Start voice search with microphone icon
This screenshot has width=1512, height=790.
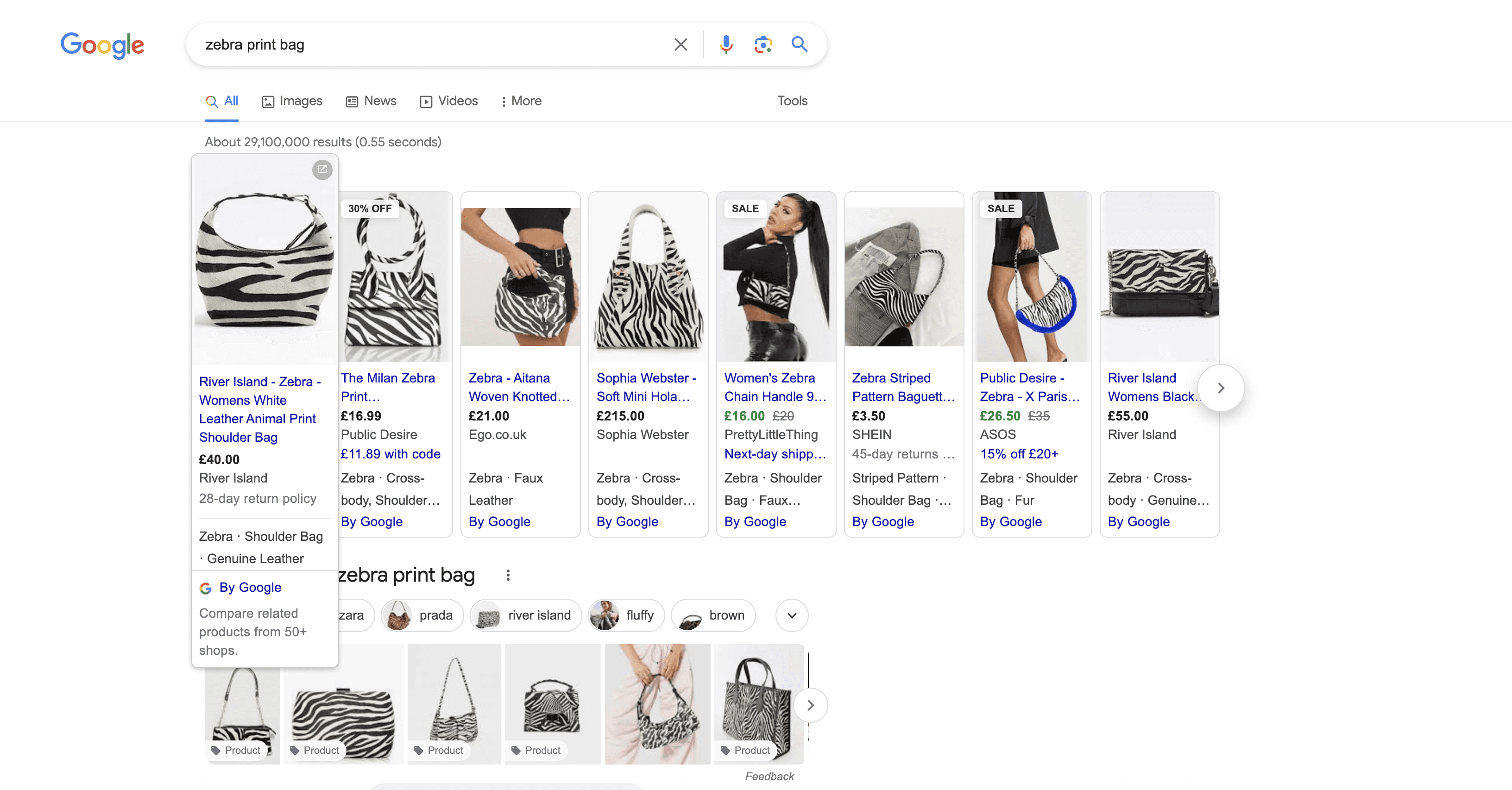(726, 44)
